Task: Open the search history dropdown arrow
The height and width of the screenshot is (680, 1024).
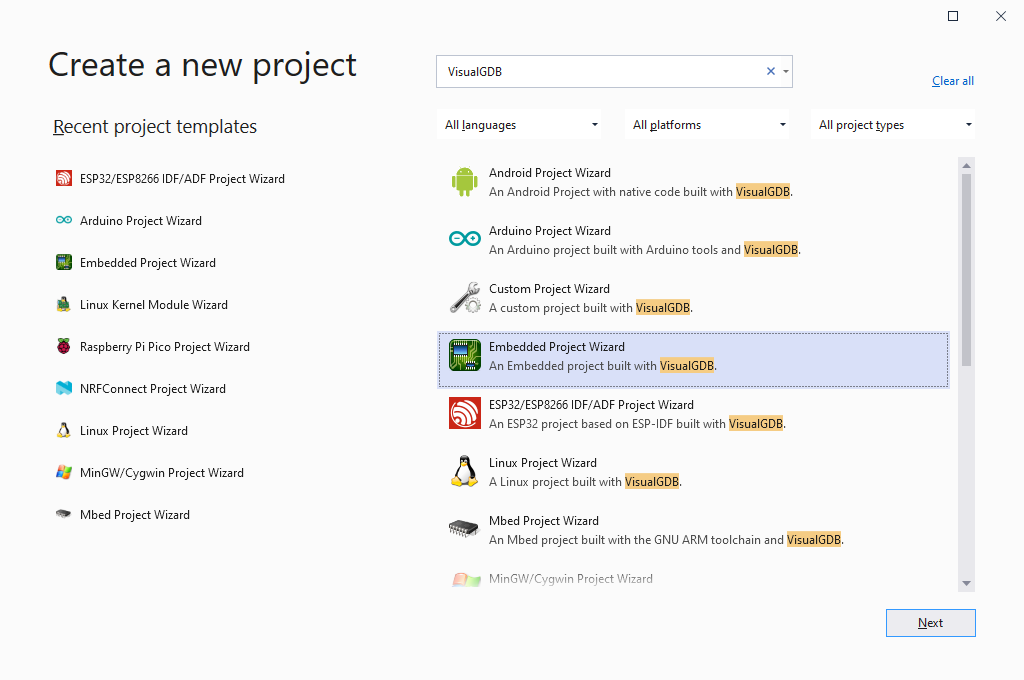Action: click(x=786, y=71)
